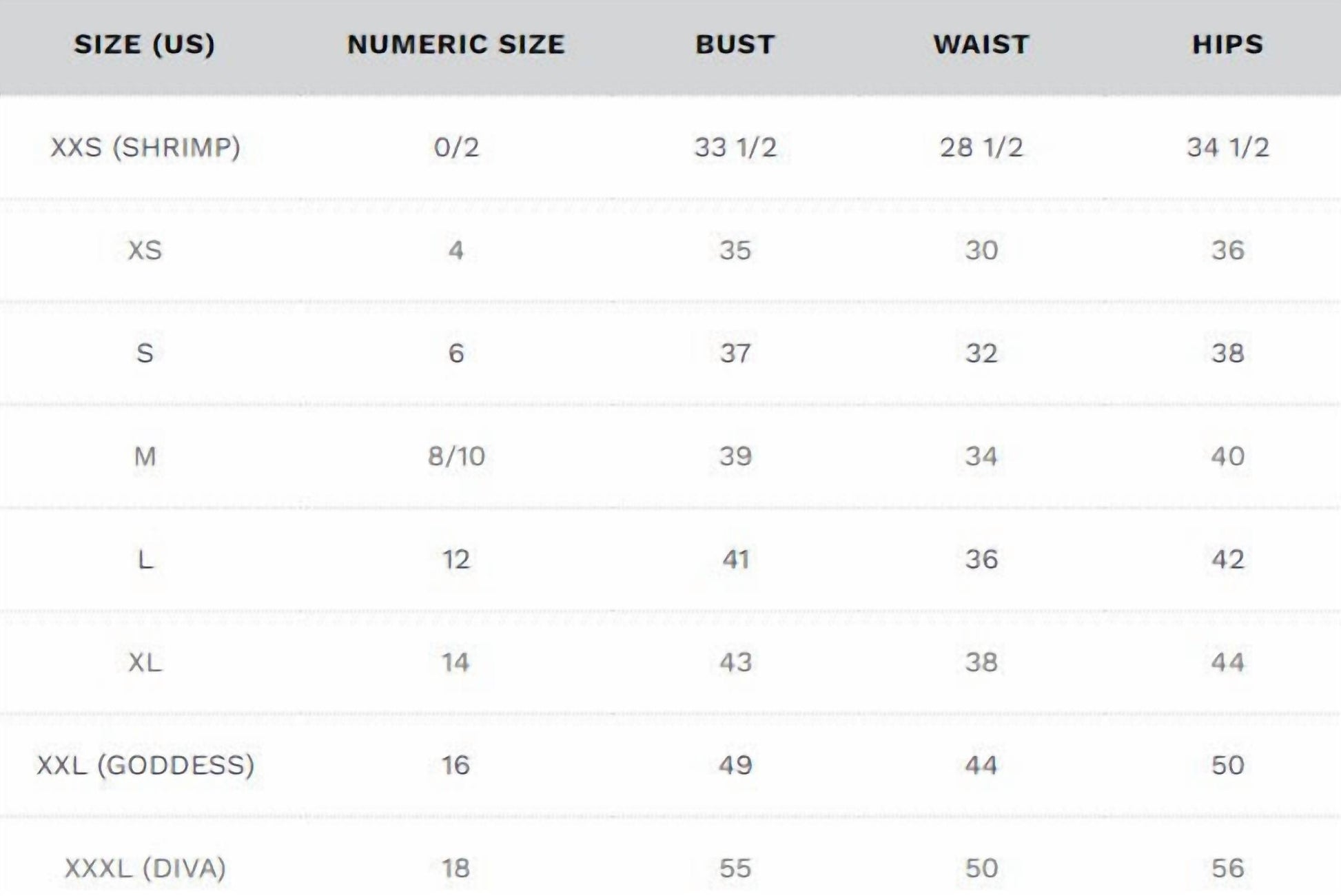Click the S size row label
This screenshot has width=1341, height=896.
[145, 353]
